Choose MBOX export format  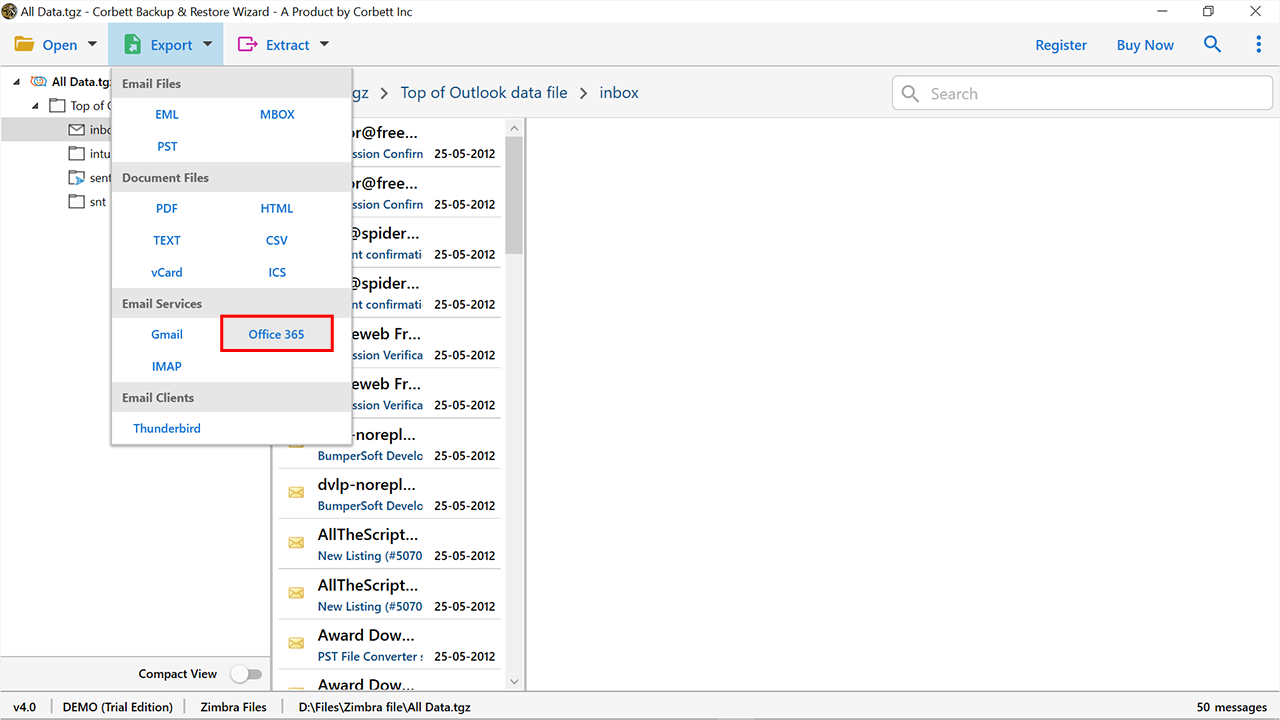[277, 114]
